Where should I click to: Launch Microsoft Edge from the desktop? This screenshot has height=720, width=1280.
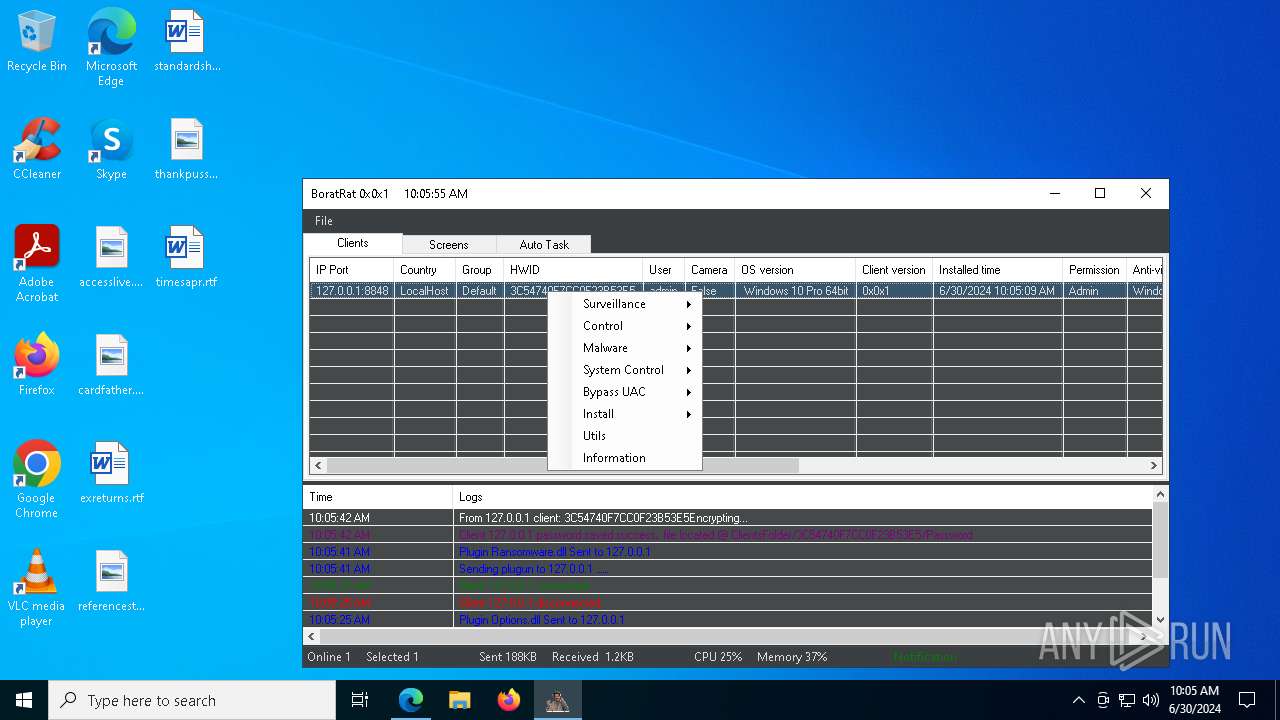111,47
